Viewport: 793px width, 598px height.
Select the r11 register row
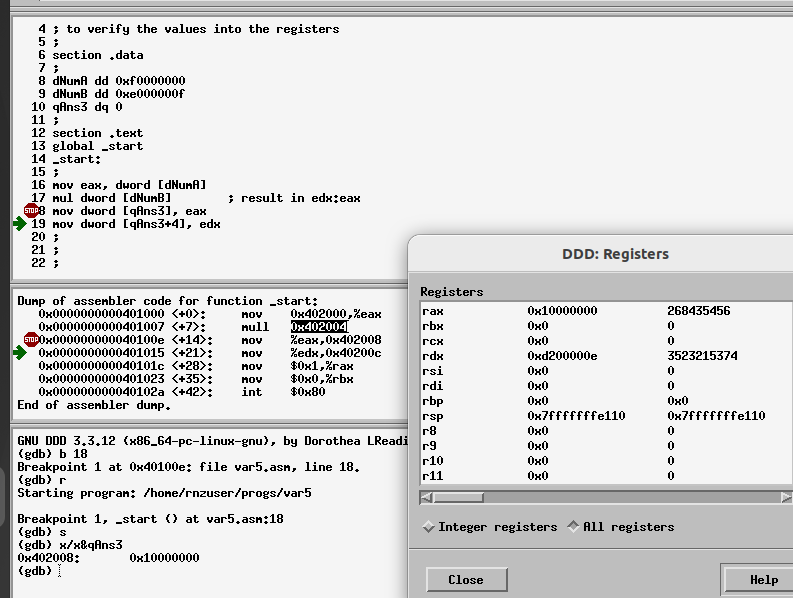(x=606, y=476)
